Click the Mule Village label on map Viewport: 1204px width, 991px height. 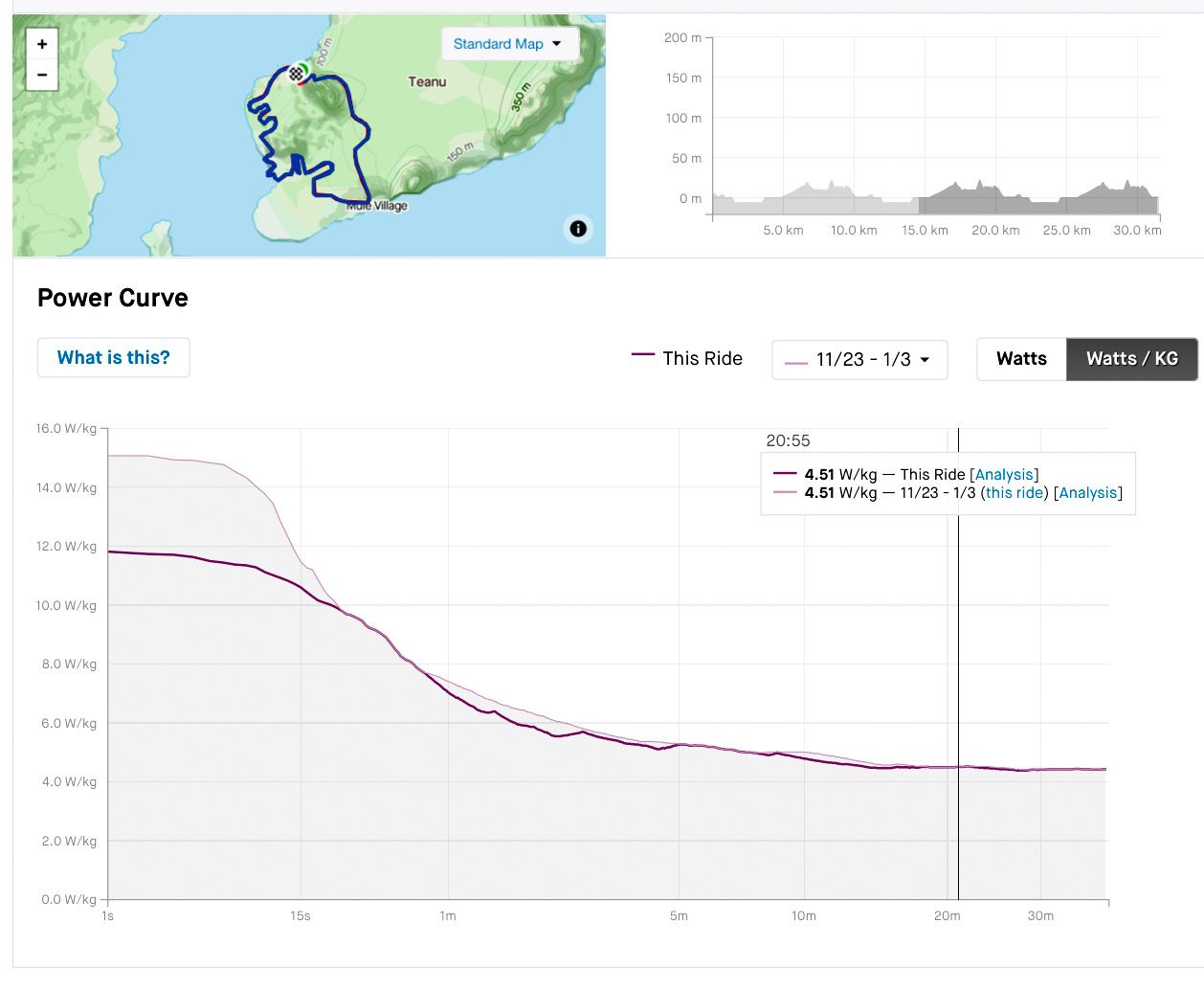tap(377, 206)
